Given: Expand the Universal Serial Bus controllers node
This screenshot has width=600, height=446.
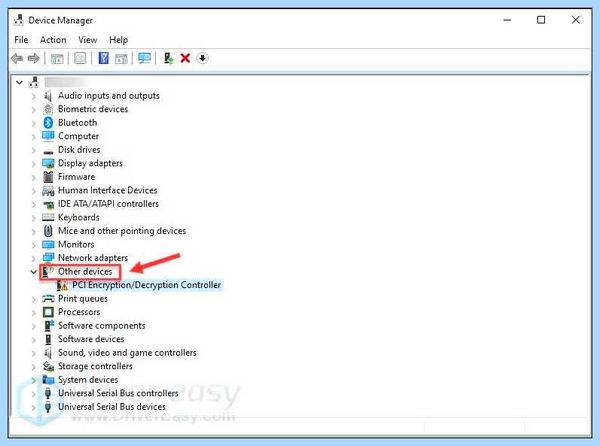Looking at the screenshot, I should [x=34, y=394].
